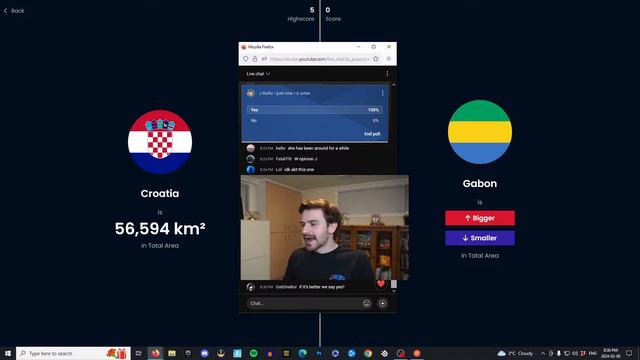Screen dimensions: 640x360
Task: End the poll with End poll
Action: click(x=372, y=134)
